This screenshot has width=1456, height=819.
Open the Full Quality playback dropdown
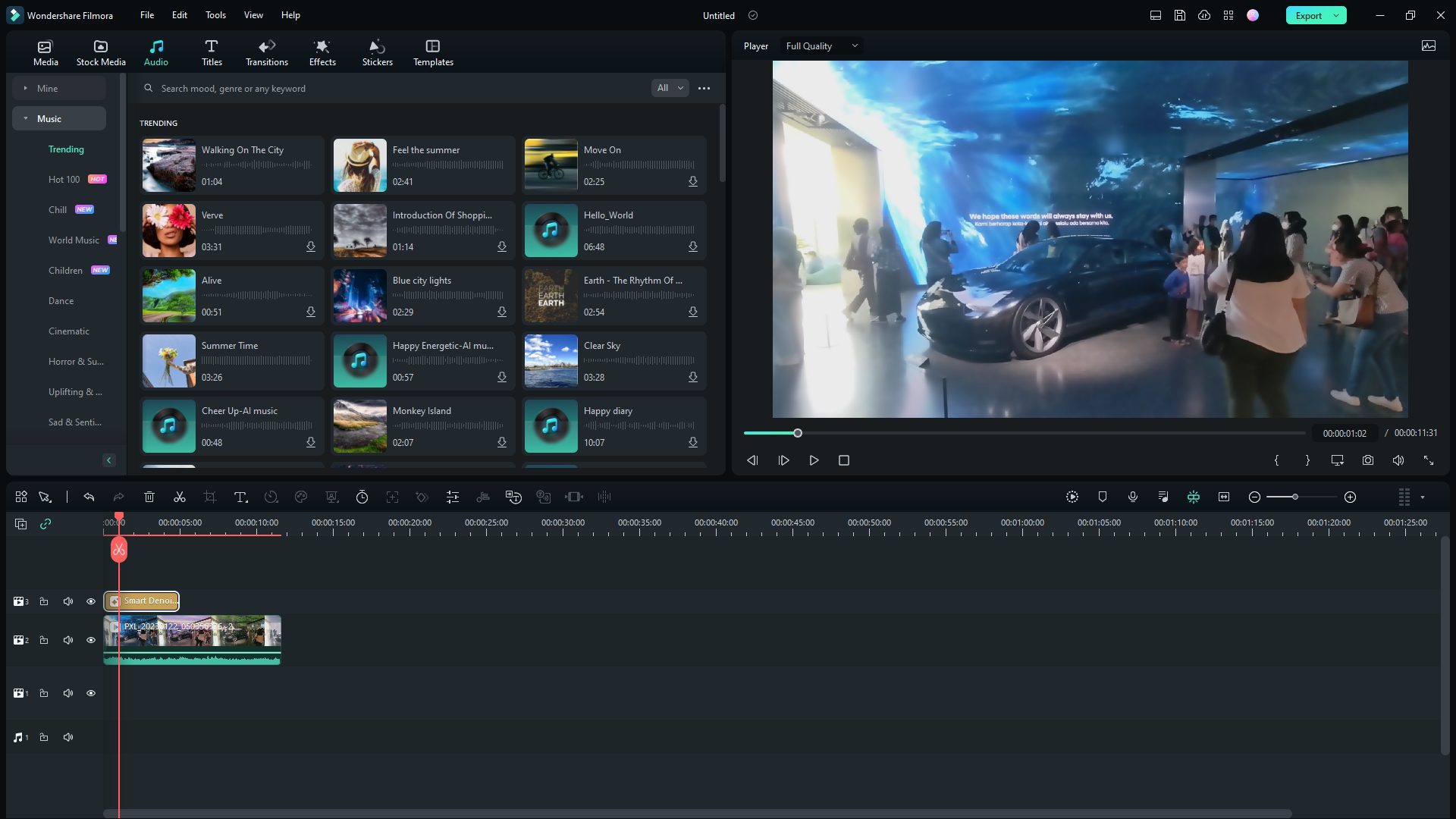pos(821,46)
